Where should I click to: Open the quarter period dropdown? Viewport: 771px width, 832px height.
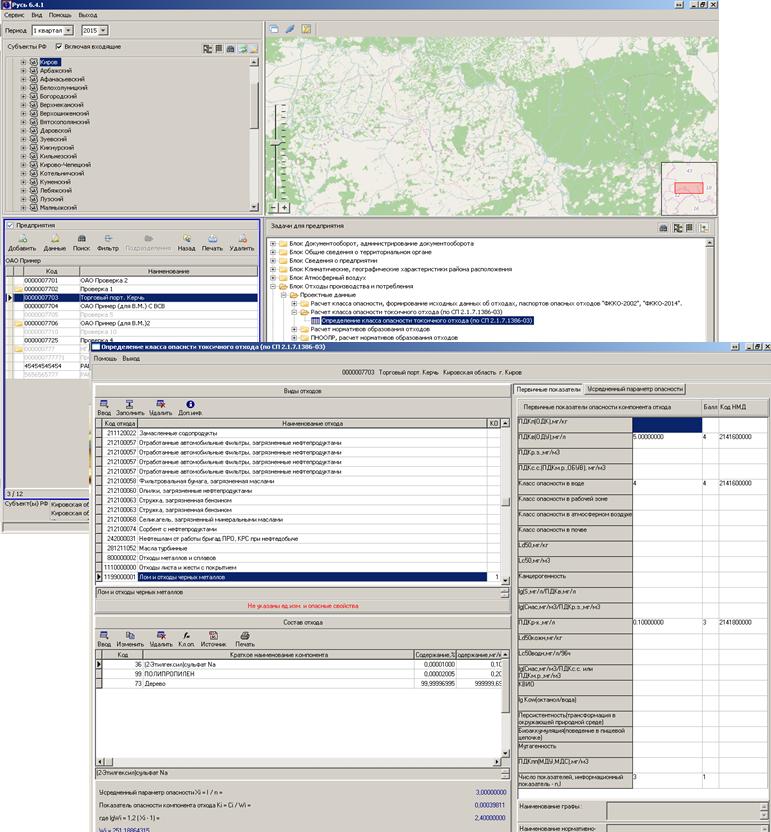[x=68, y=31]
